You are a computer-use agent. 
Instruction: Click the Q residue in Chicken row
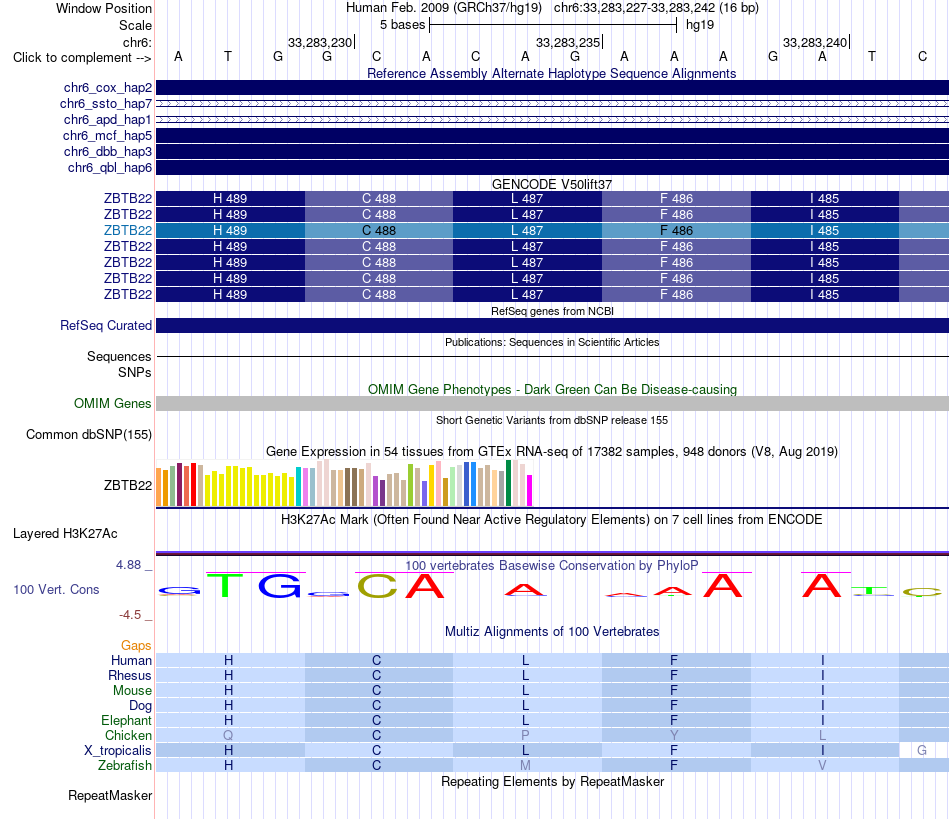(228, 735)
